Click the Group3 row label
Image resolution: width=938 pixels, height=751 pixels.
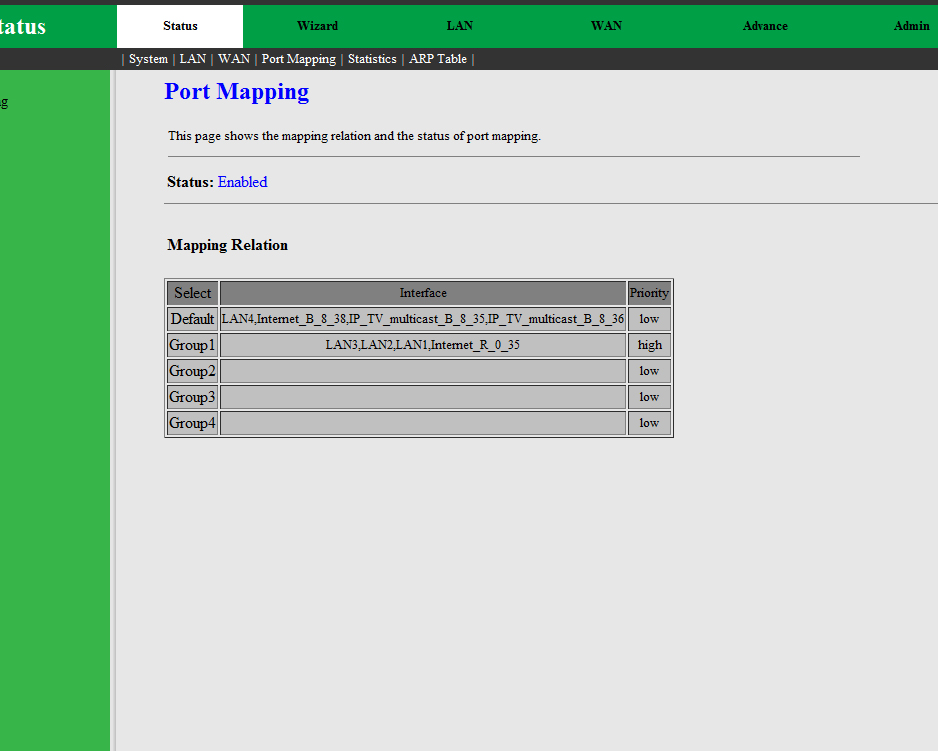click(192, 397)
